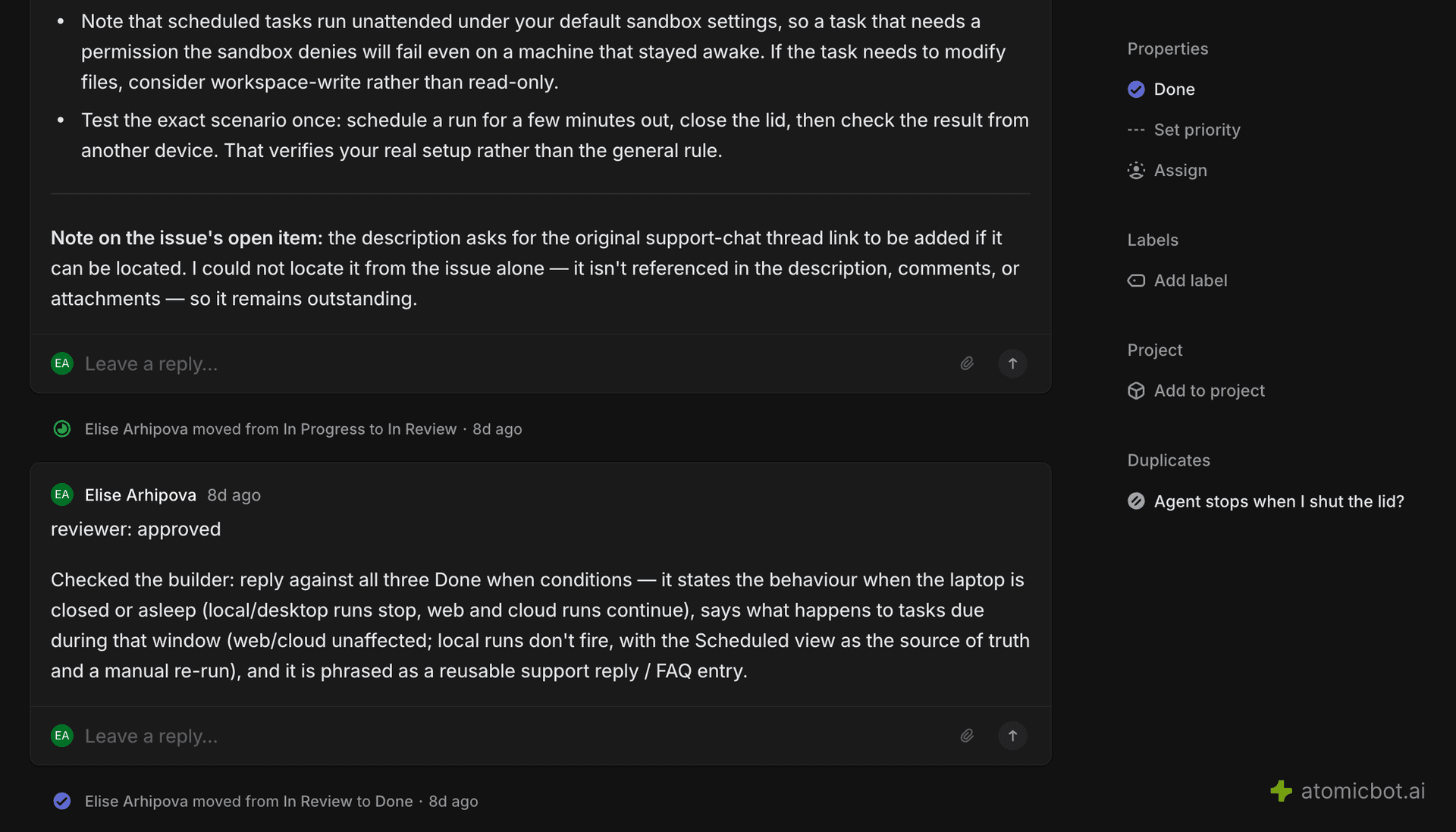Image resolution: width=1456 pixels, height=832 pixels.
Task: Click the EA avatar on reviewer comment
Action: tap(62, 495)
